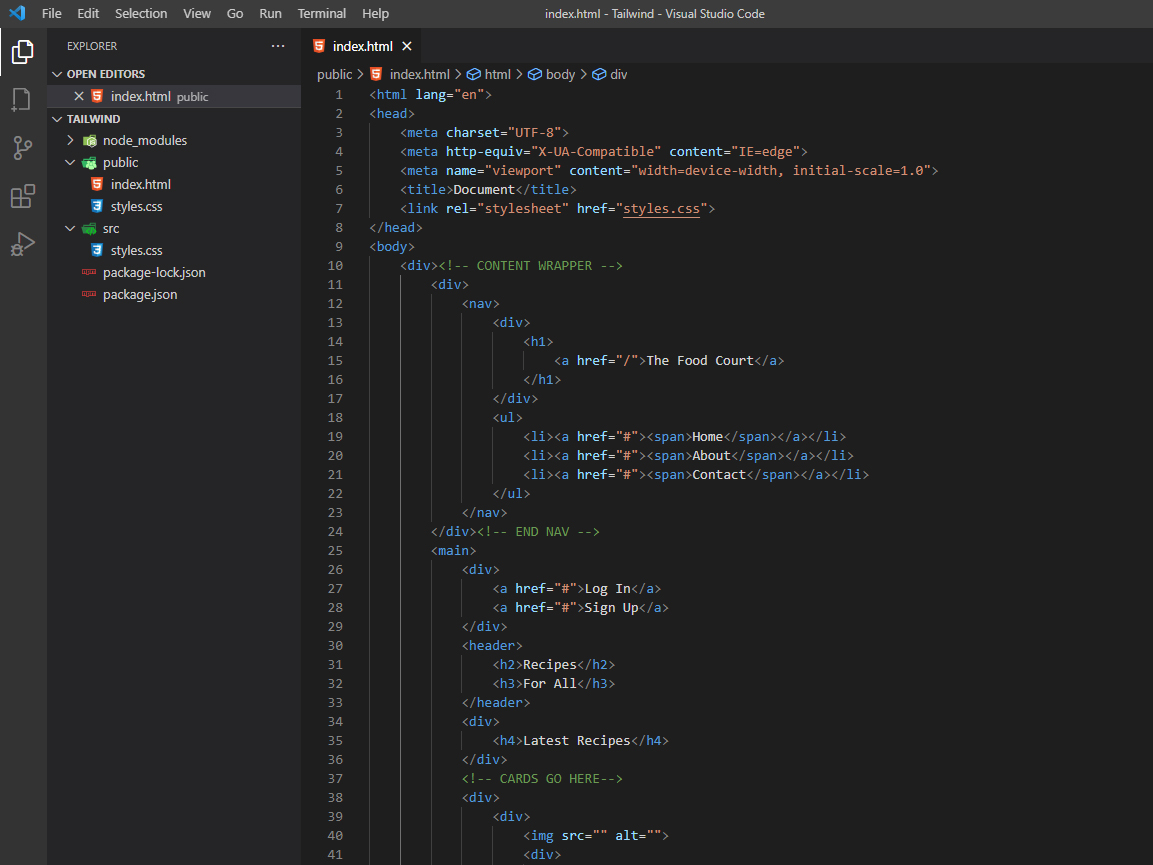Open the Source Control view
The height and width of the screenshot is (865, 1153).
[x=22, y=149]
